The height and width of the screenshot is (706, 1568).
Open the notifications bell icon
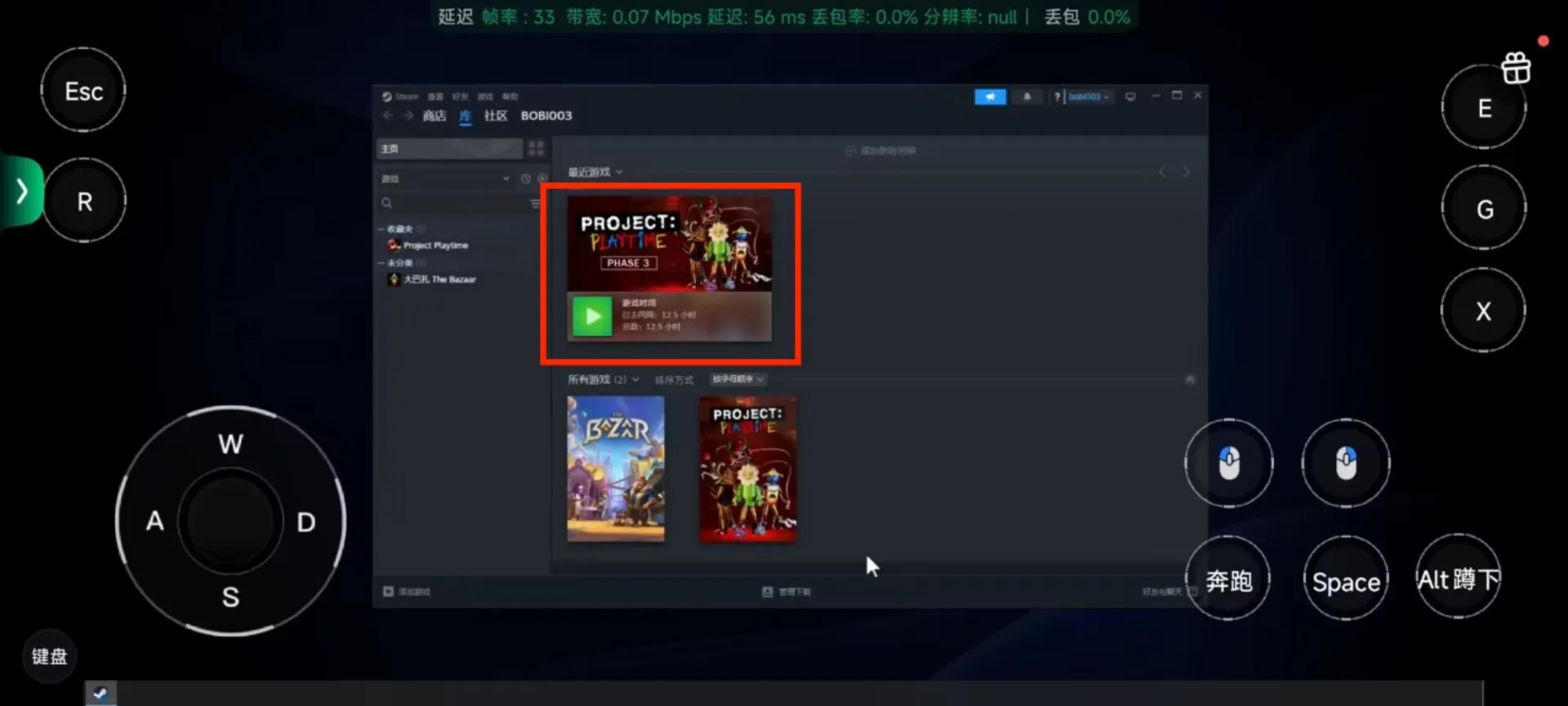tap(1027, 96)
